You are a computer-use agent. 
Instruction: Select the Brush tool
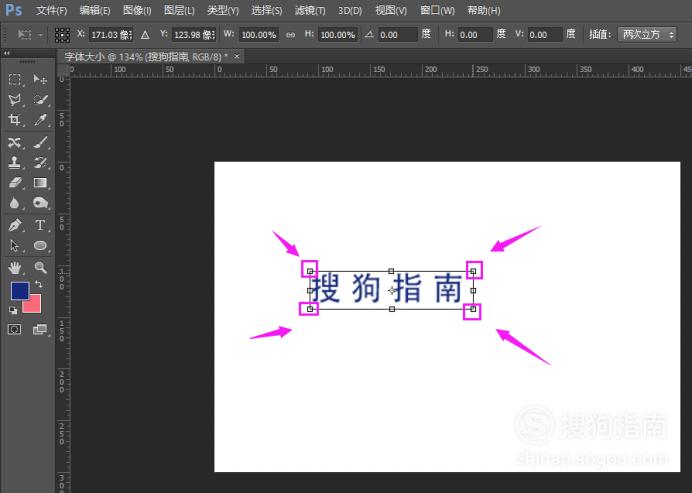pyautogui.click(x=40, y=143)
